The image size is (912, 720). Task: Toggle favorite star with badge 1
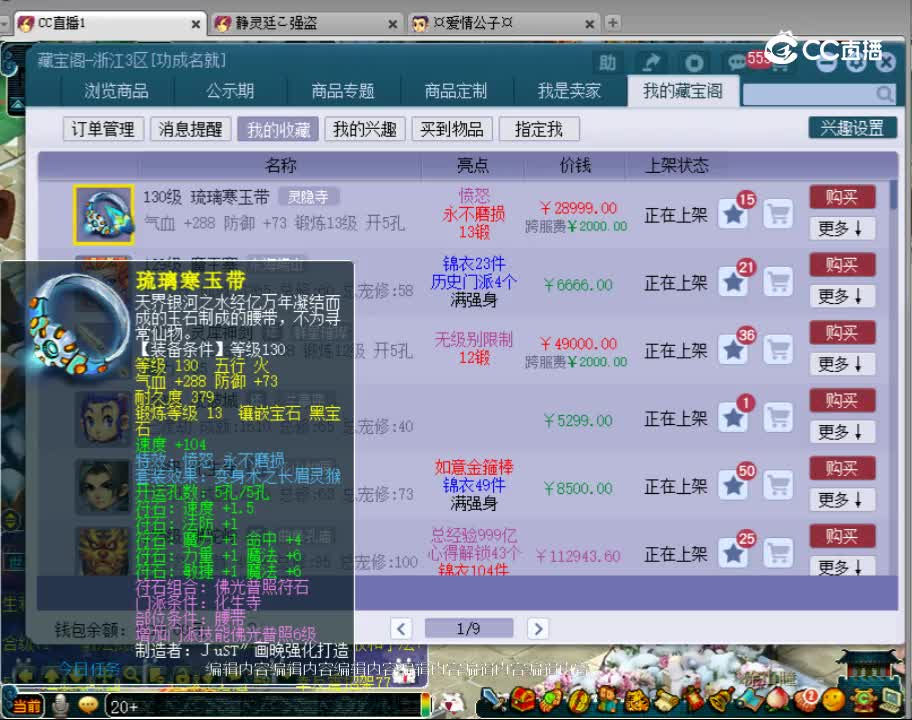[x=733, y=418]
